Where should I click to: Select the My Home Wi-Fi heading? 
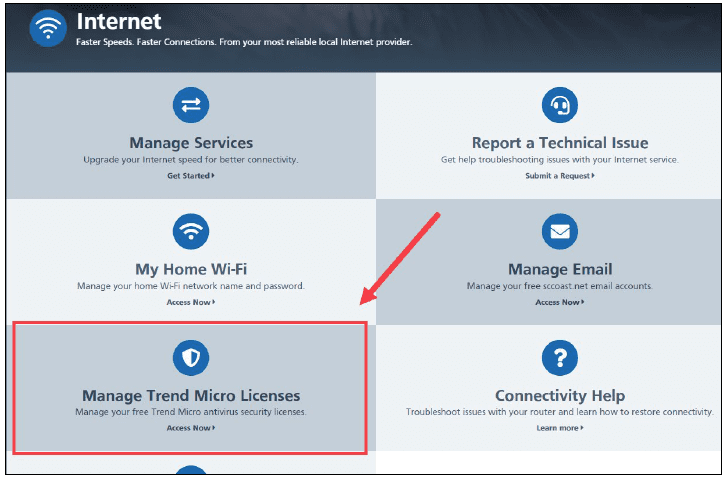tap(191, 269)
